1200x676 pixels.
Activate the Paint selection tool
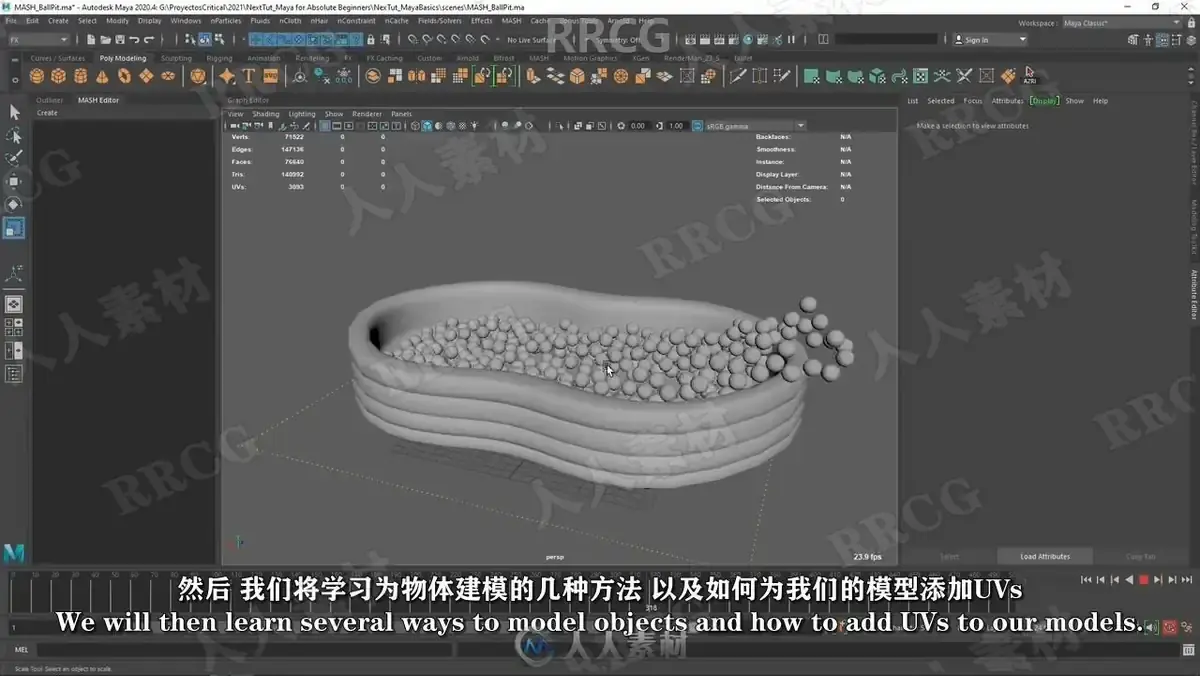tap(14, 158)
